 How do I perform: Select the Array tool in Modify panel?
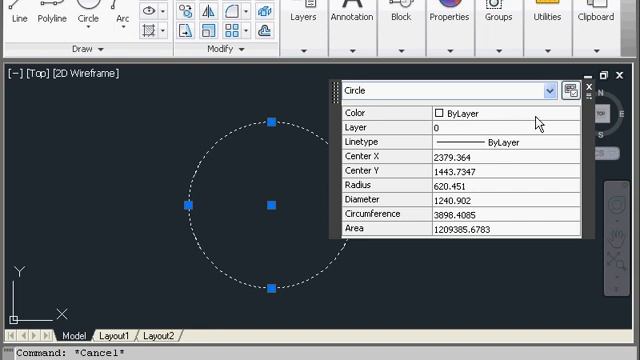click(232, 31)
